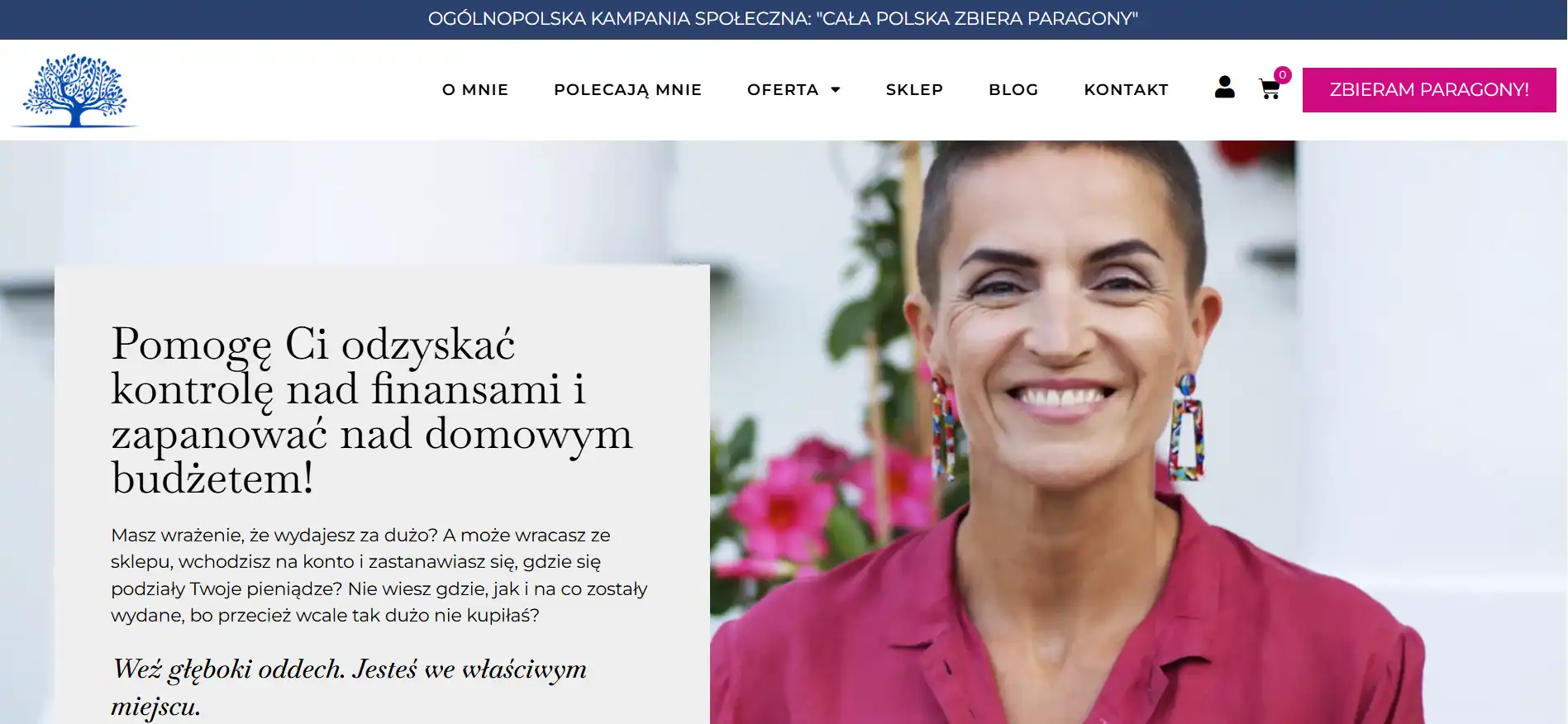The height and width of the screenshot is (724, 1568).
Task: Navigate to SKLEP
Action: tap(914, 89)
